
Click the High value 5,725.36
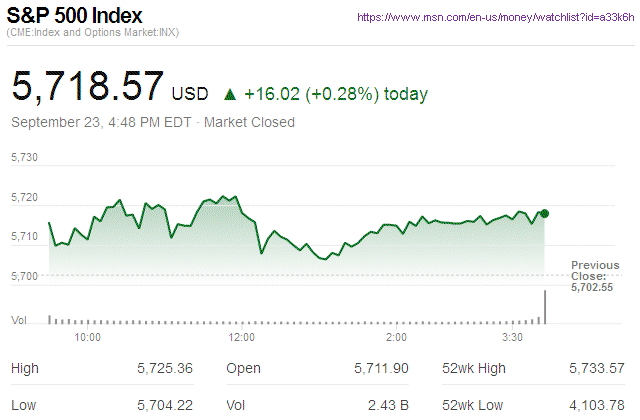point(164,368)
